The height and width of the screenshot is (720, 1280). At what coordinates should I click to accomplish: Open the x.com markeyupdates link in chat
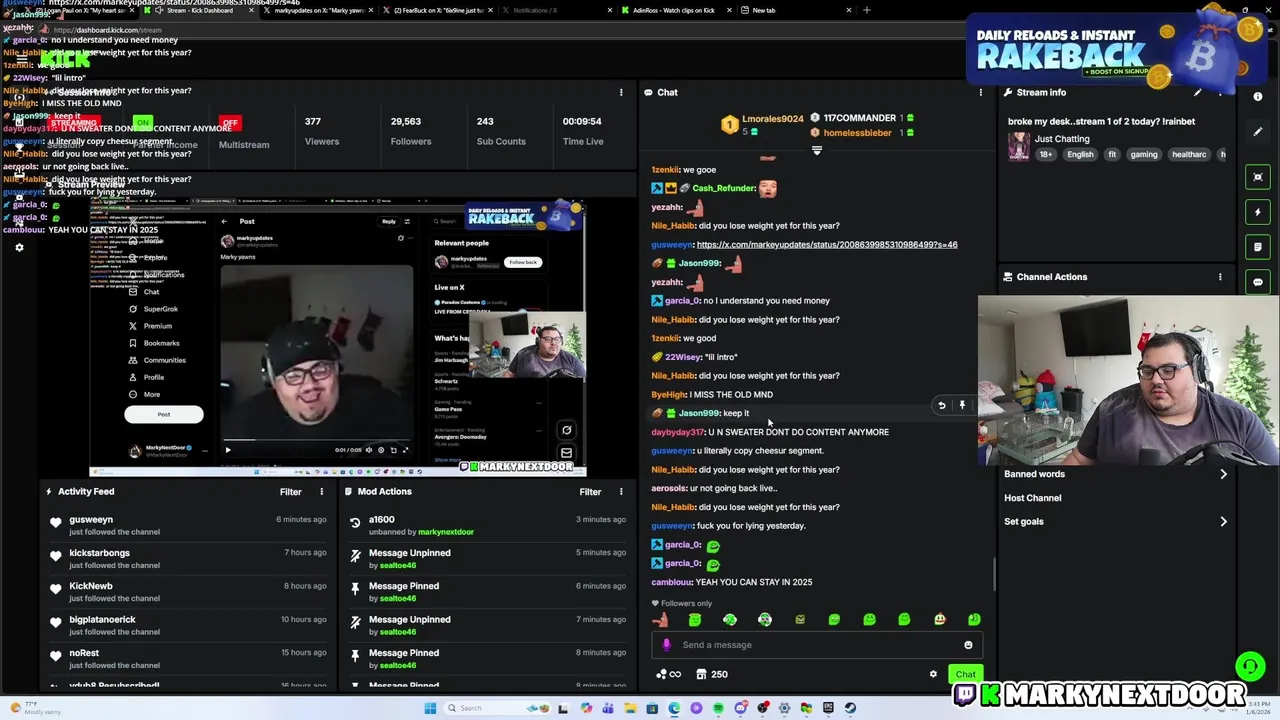827,245
